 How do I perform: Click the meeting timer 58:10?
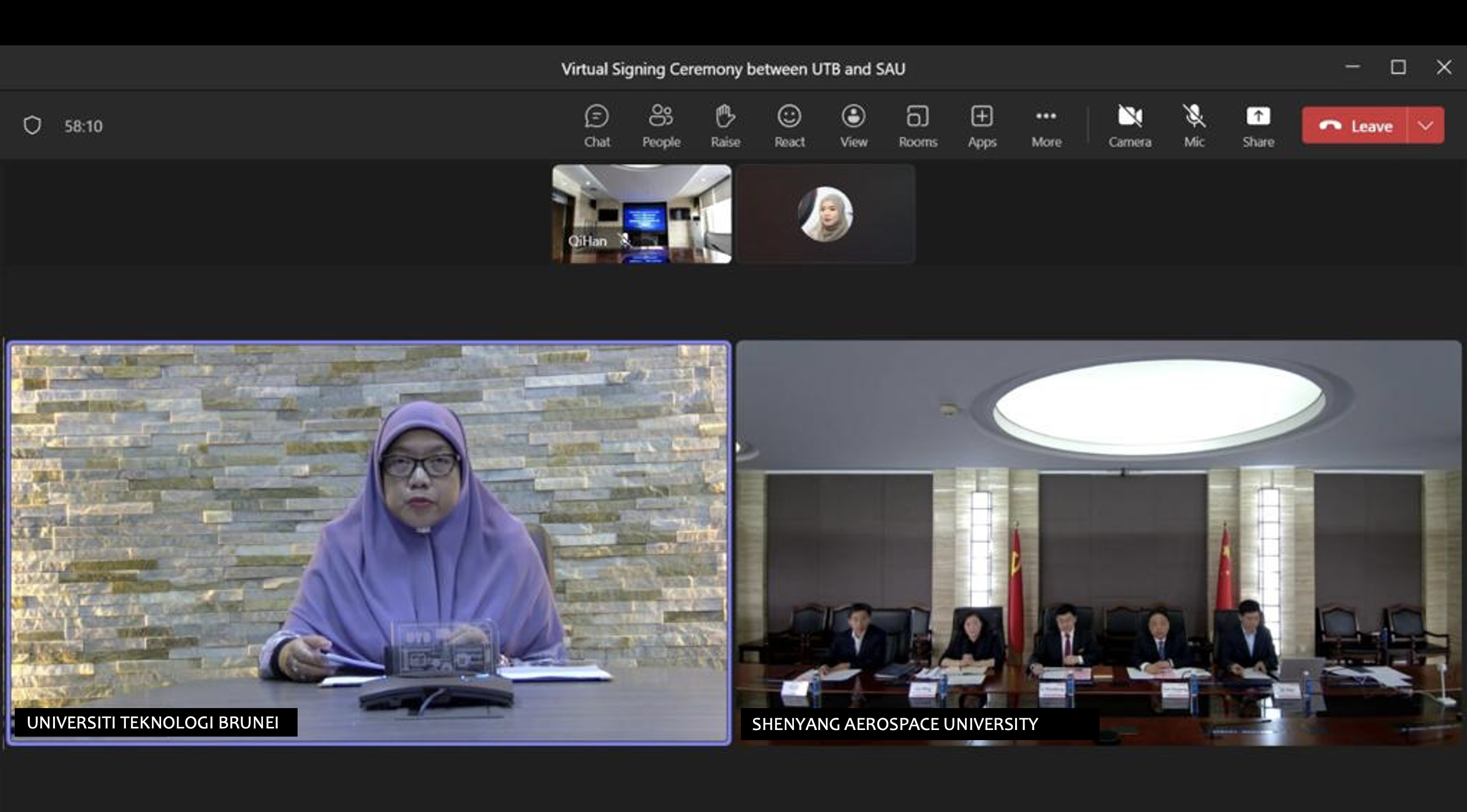coord(83,126)
